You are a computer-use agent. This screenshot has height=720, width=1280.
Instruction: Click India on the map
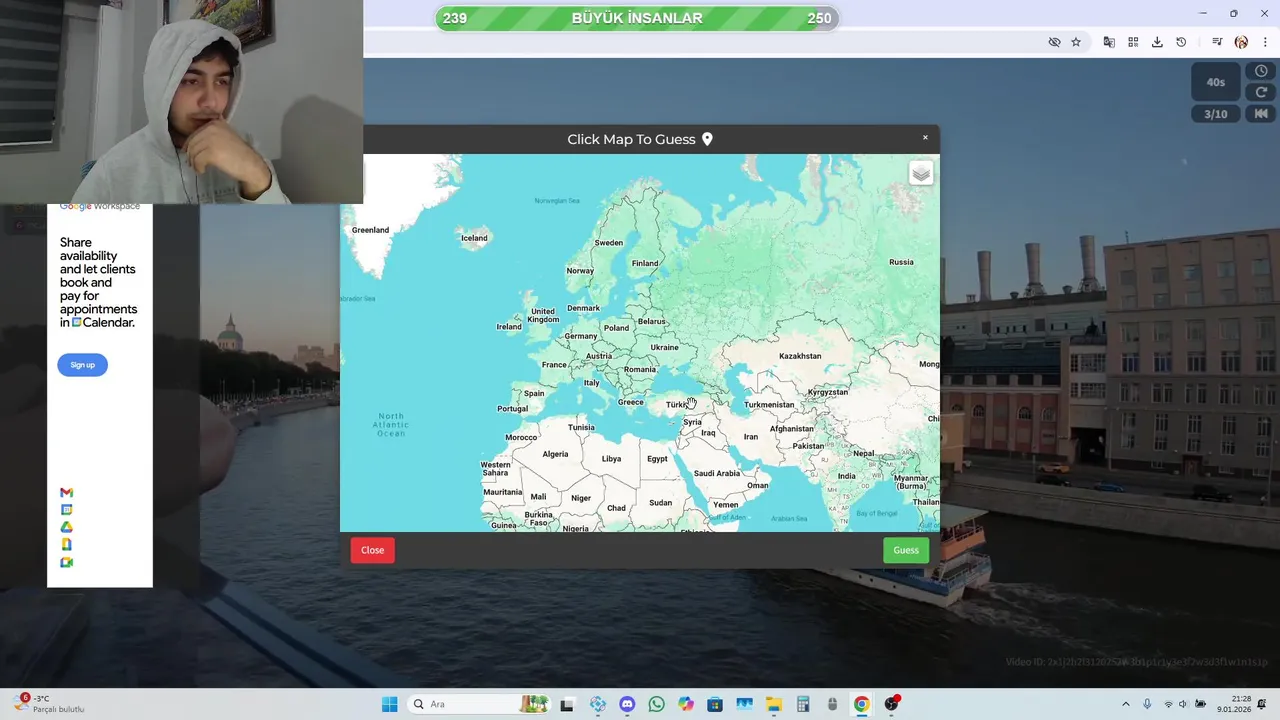[847, 476]
